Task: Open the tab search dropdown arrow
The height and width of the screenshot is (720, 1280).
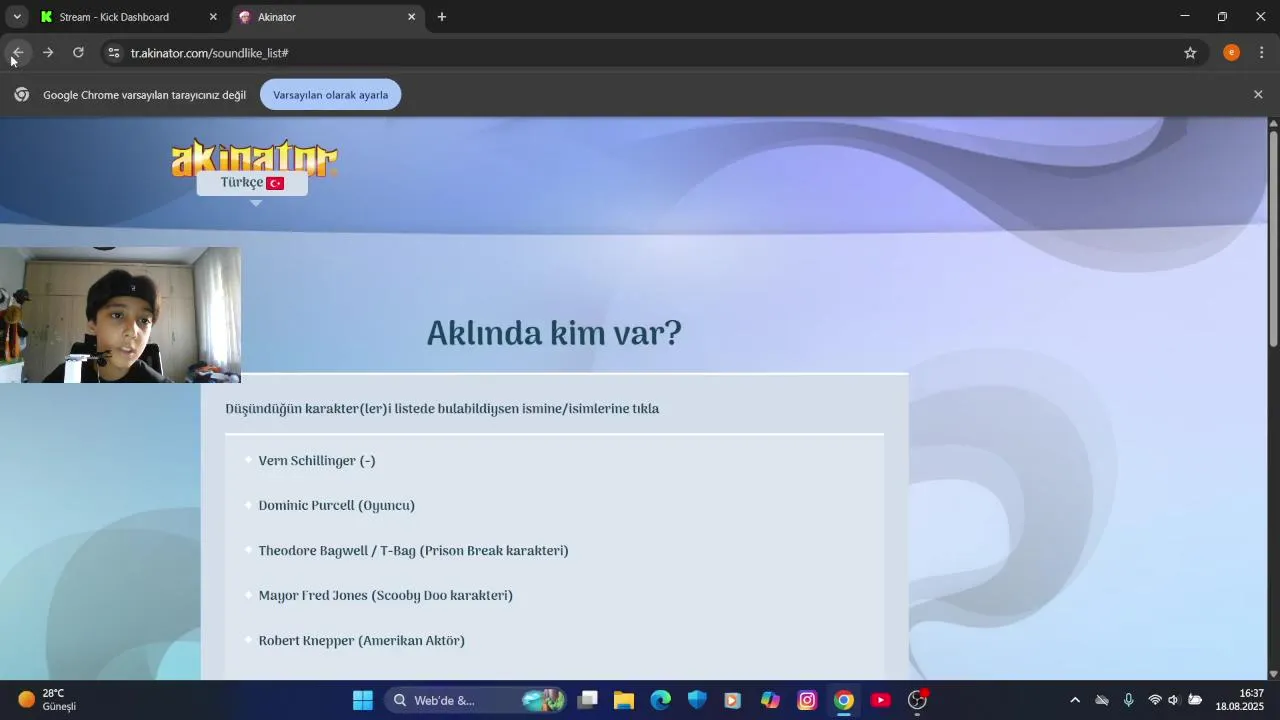Action: [x=17, y=16]
